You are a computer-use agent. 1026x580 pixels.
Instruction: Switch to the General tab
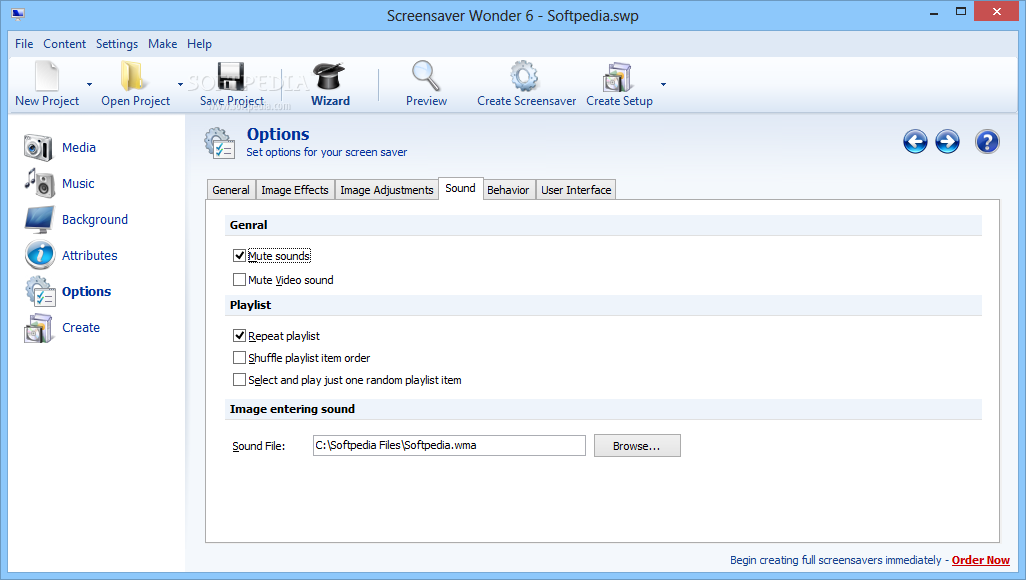coord(231,190)
